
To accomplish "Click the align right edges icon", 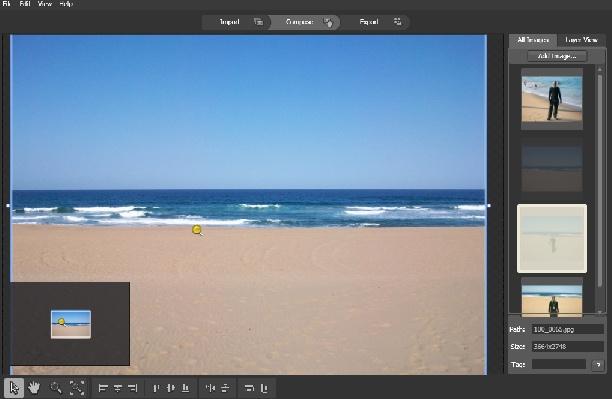I will coord(133,388).
